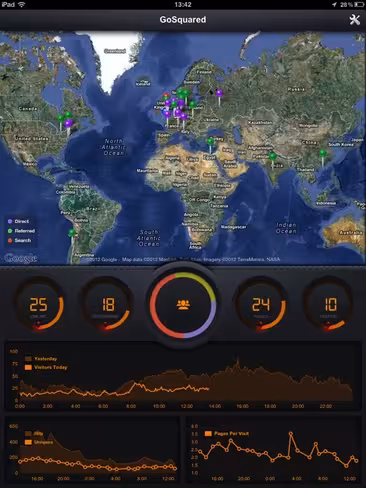The image size is (366, 488).
Task: Tap the North Atlantic Ocean map label
Action: (x=114, y=147)
